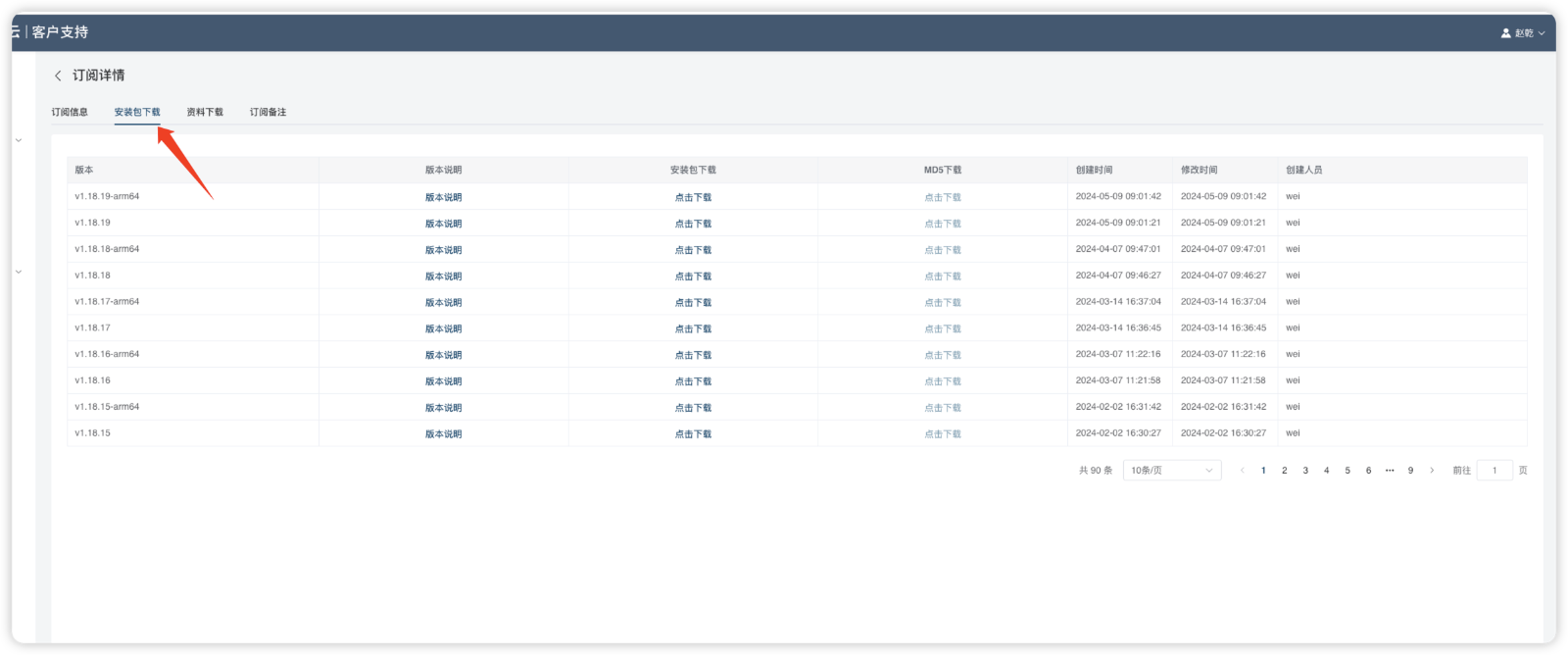The image size is (1568, 655).
Task: Go to next page with right arrow
Action: coord(1432,471)
